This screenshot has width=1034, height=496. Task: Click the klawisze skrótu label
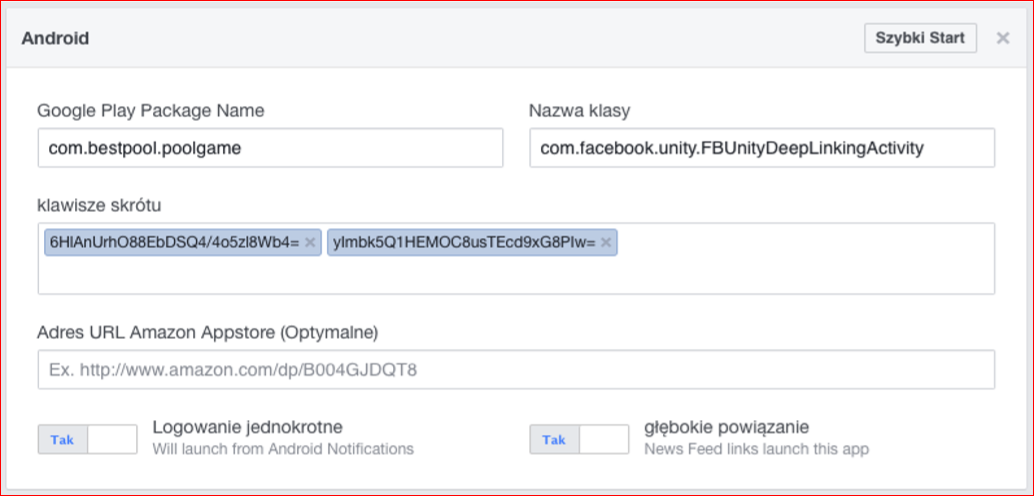coord(99,206)
